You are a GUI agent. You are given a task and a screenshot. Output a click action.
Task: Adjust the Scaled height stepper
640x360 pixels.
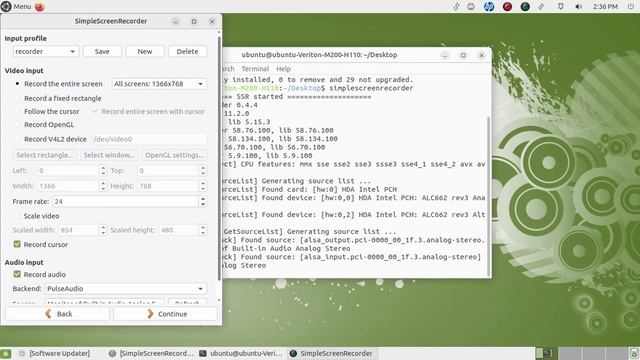click(203, 230)
